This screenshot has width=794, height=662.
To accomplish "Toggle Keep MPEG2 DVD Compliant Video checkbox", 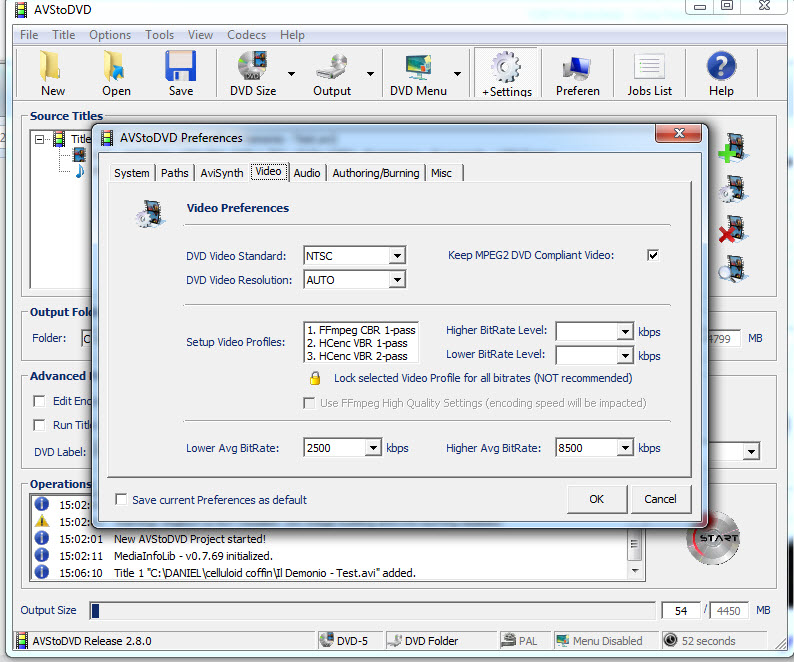I will point(653,255).
